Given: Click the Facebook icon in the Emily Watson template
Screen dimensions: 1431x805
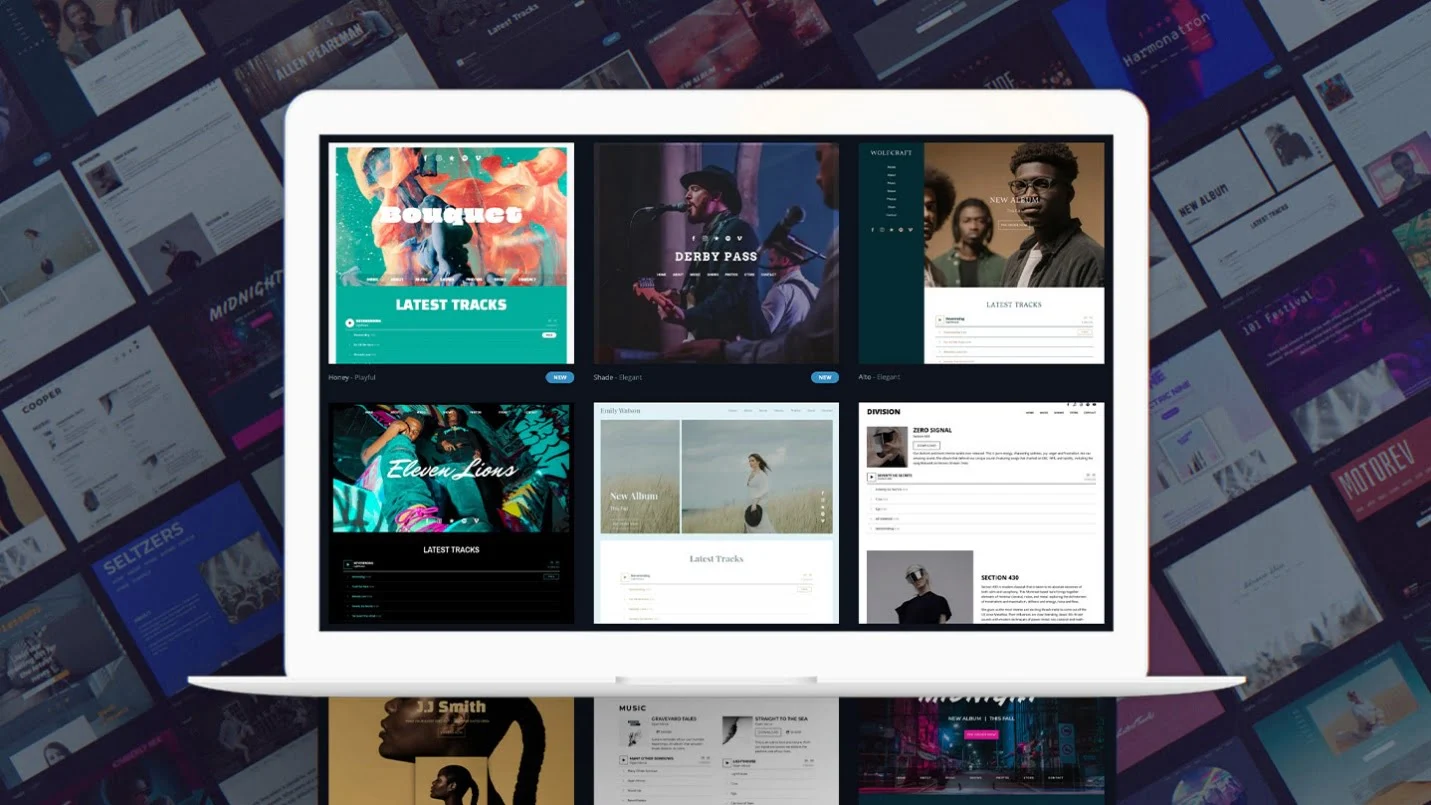Looking at the screenshot, I should tap(824, 493).
